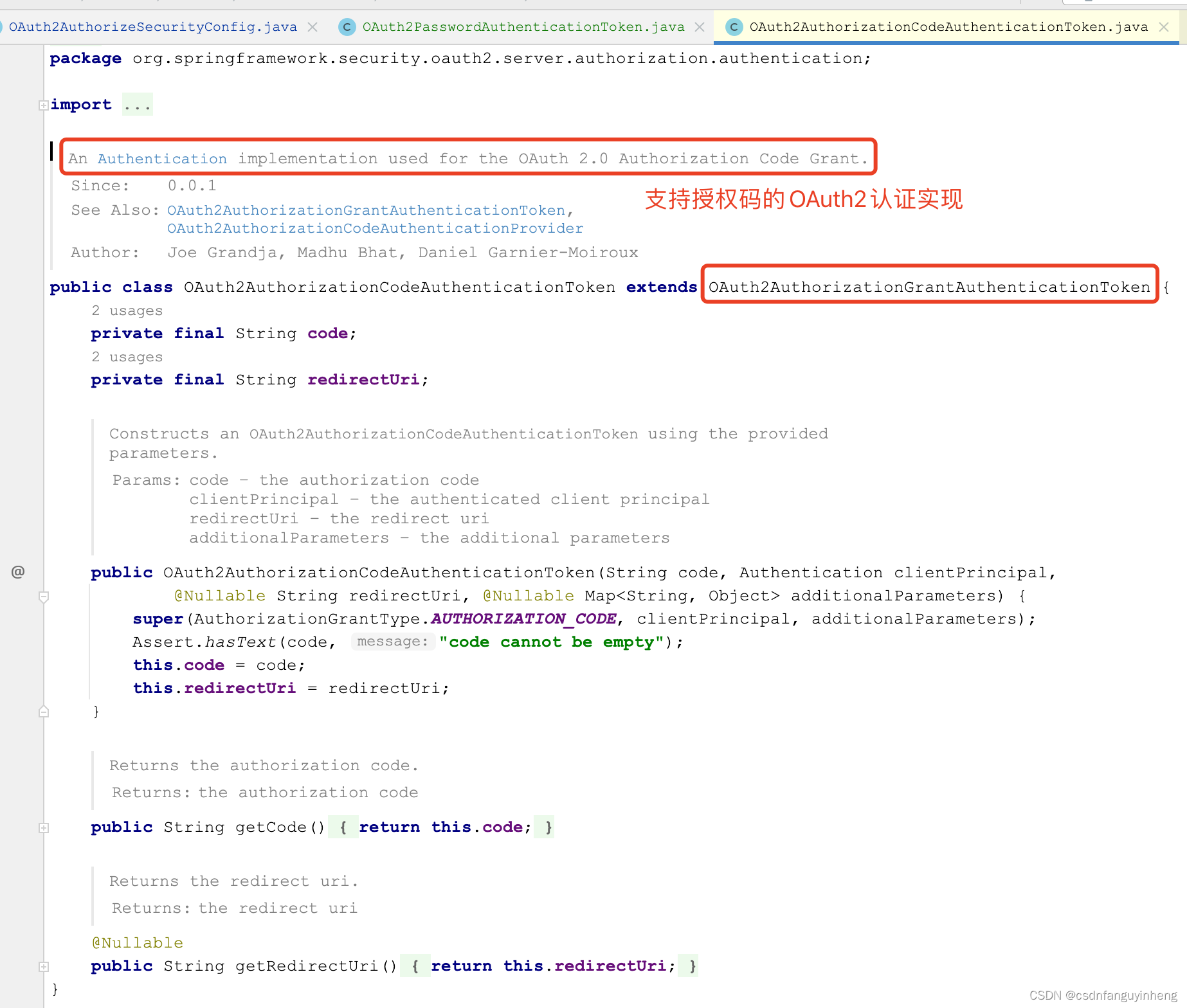Click "Returns the redirect uri." doc text
Image resolution: width=1187 pixels, height=1008 pixels.
click(234, 881)
